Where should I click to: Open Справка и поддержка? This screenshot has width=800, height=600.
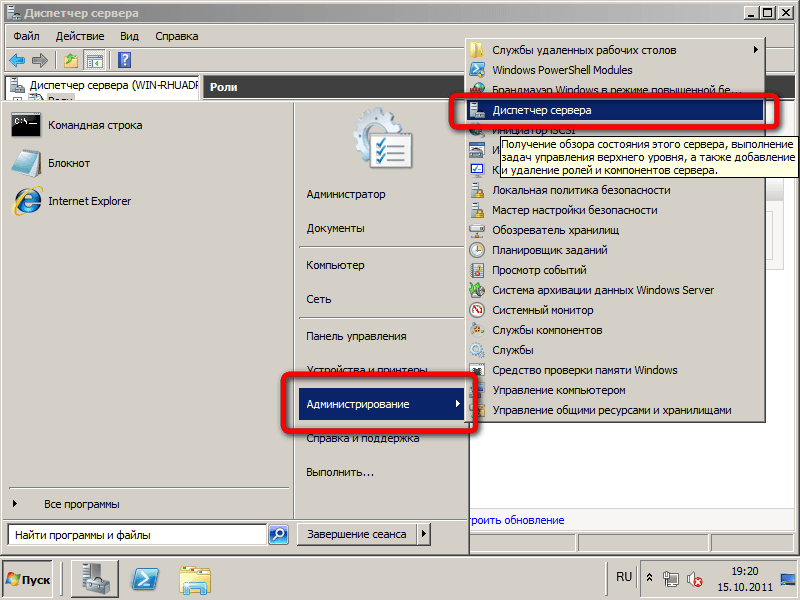(363, 438)
